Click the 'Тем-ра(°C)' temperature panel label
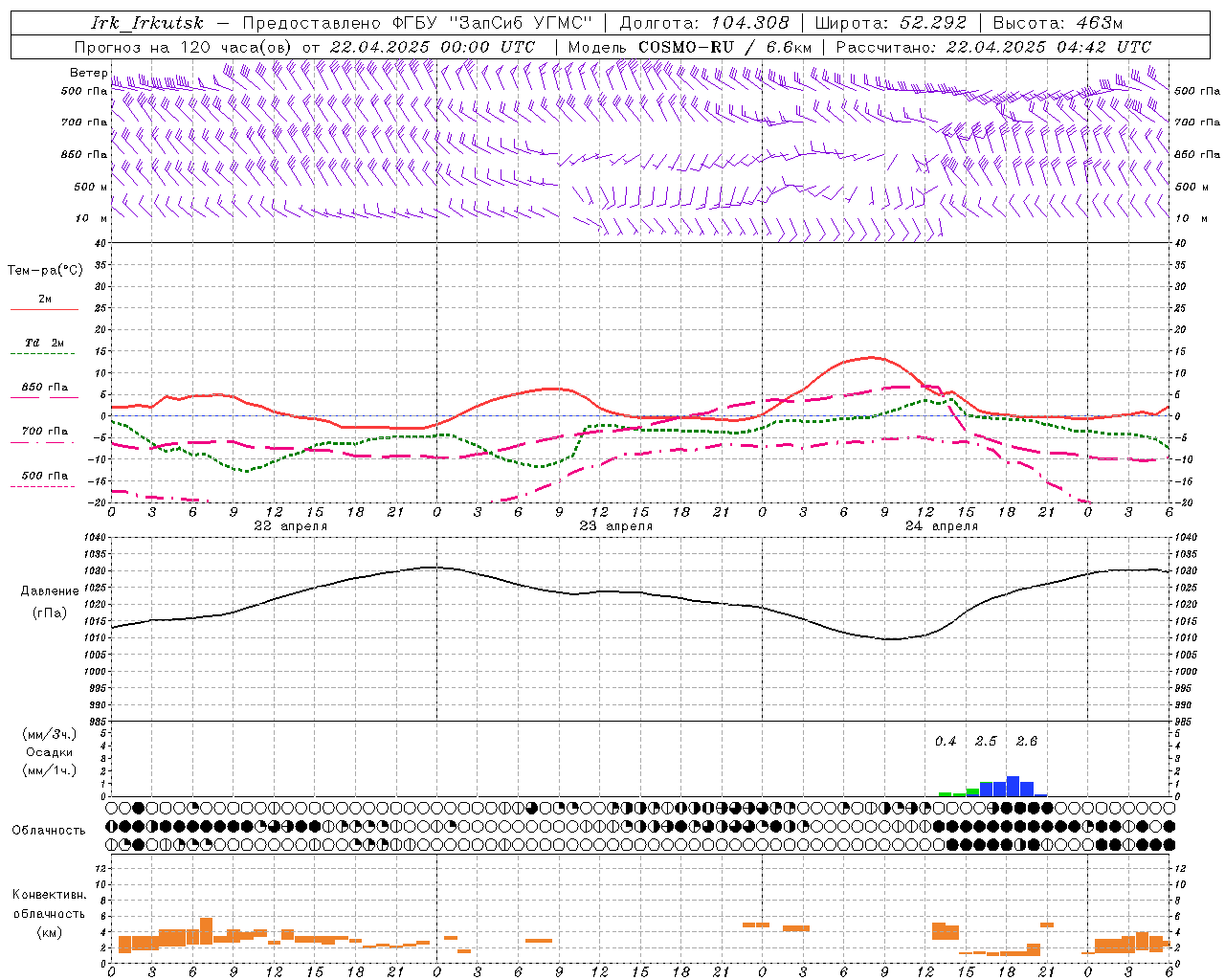This screenshot has width=1225, height=980. click(x=45, y=271)
